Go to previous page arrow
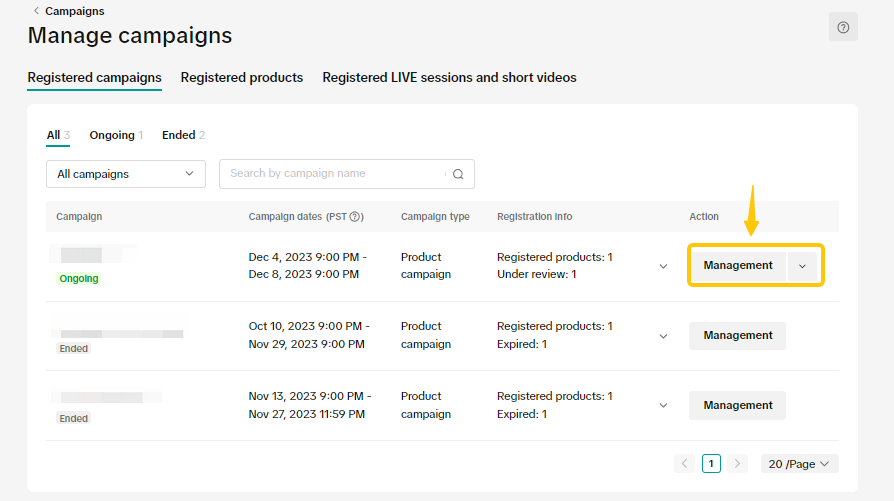This screenshot has width=894, height=501. (x=684, y=463)
